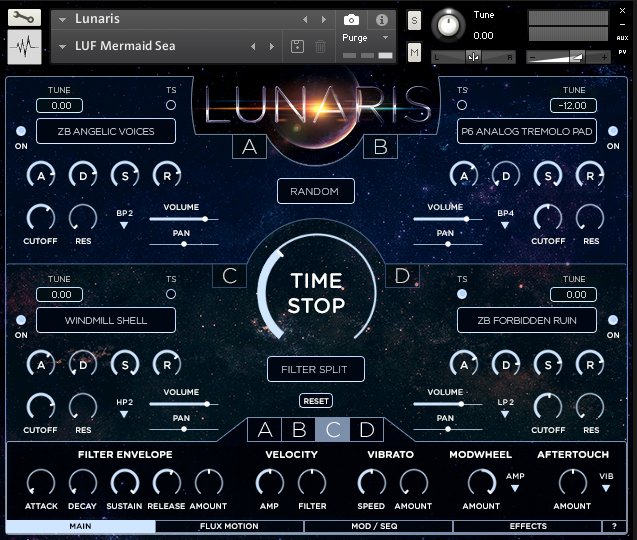Click Filter Envelope Attack knob
Viewport: 637px width, 540px height.
(41, 484)
